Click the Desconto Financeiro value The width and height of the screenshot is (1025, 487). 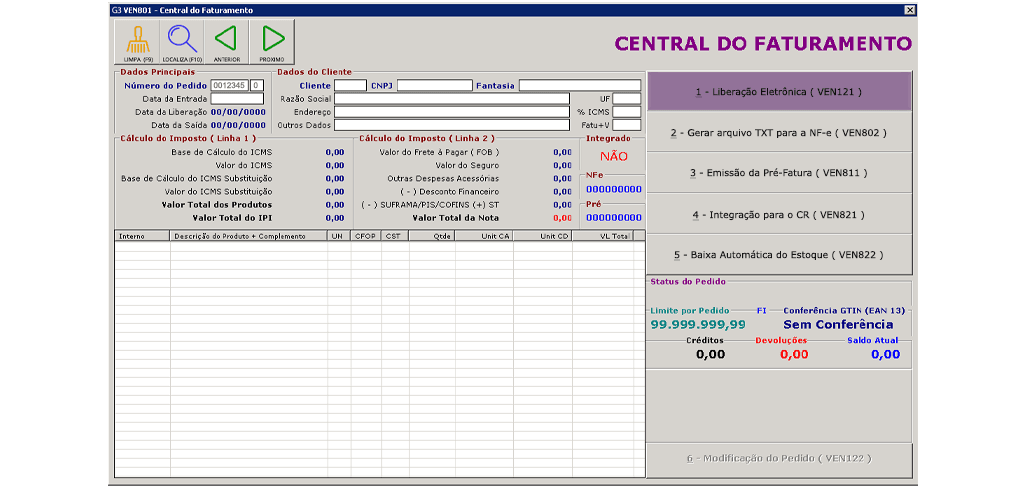coord(562,192)
